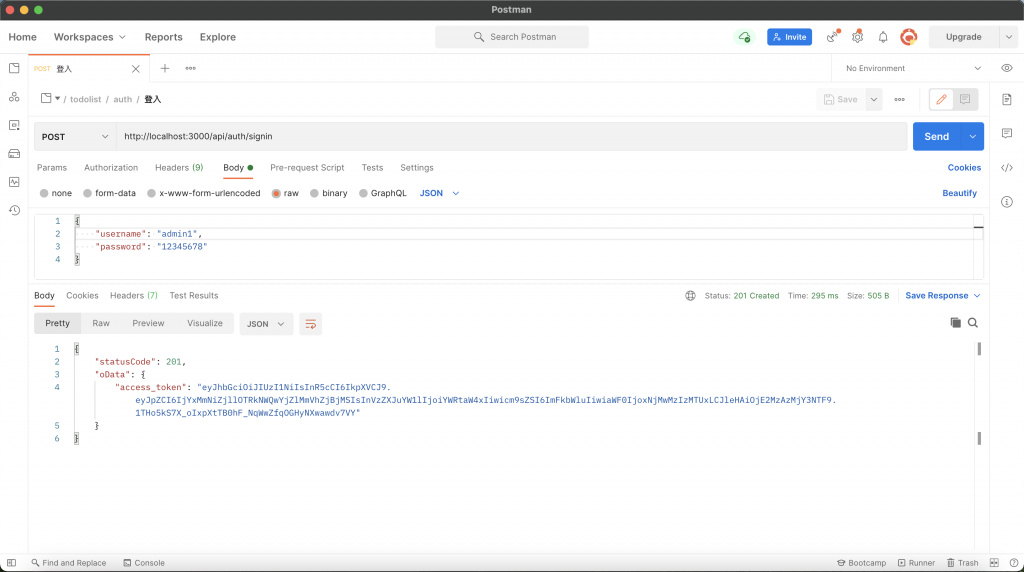Open the request body JSON format dropdown
The height and width of the screenshot is (572, 1024).
point(440,193)
